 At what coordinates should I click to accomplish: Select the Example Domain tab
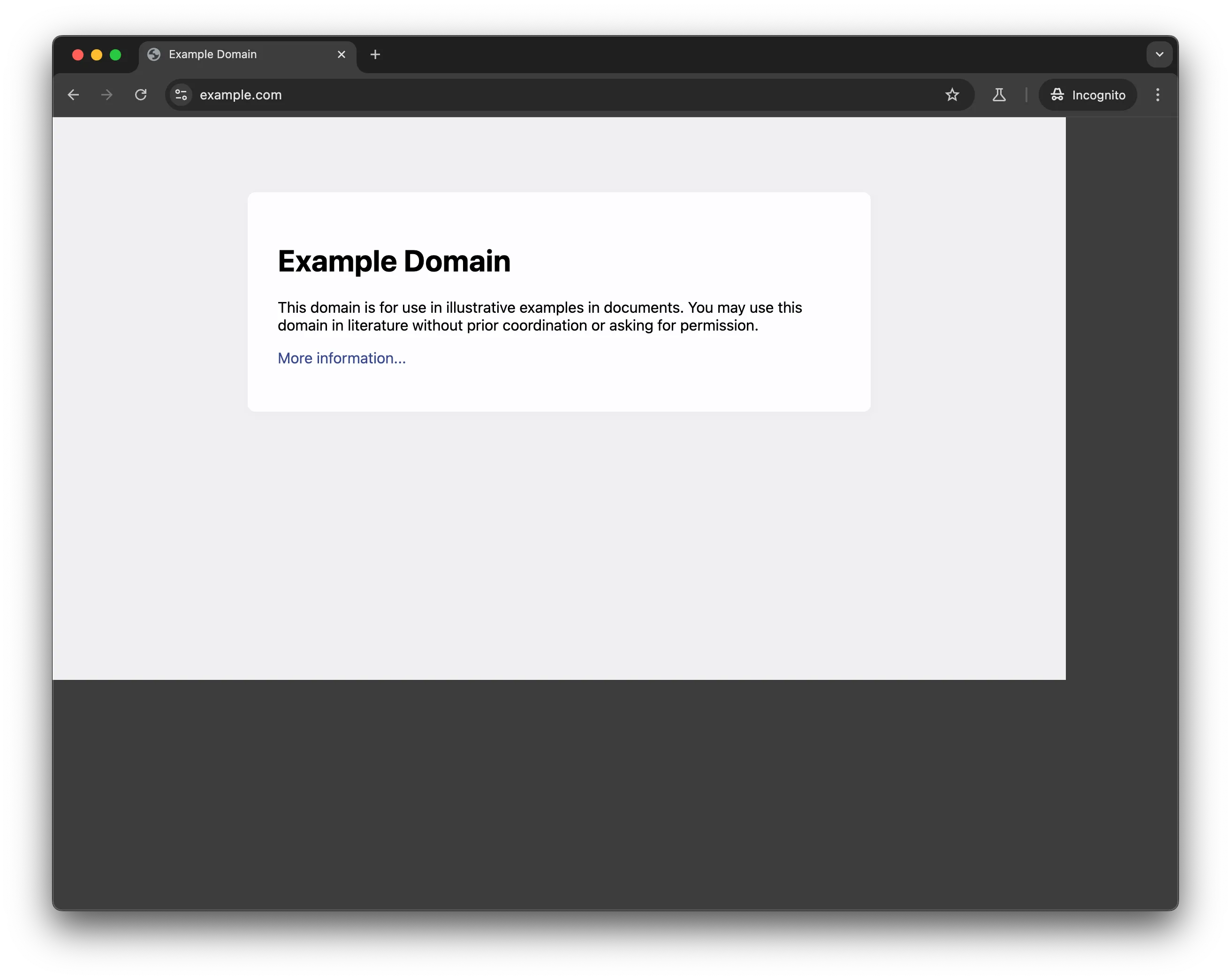248,55
